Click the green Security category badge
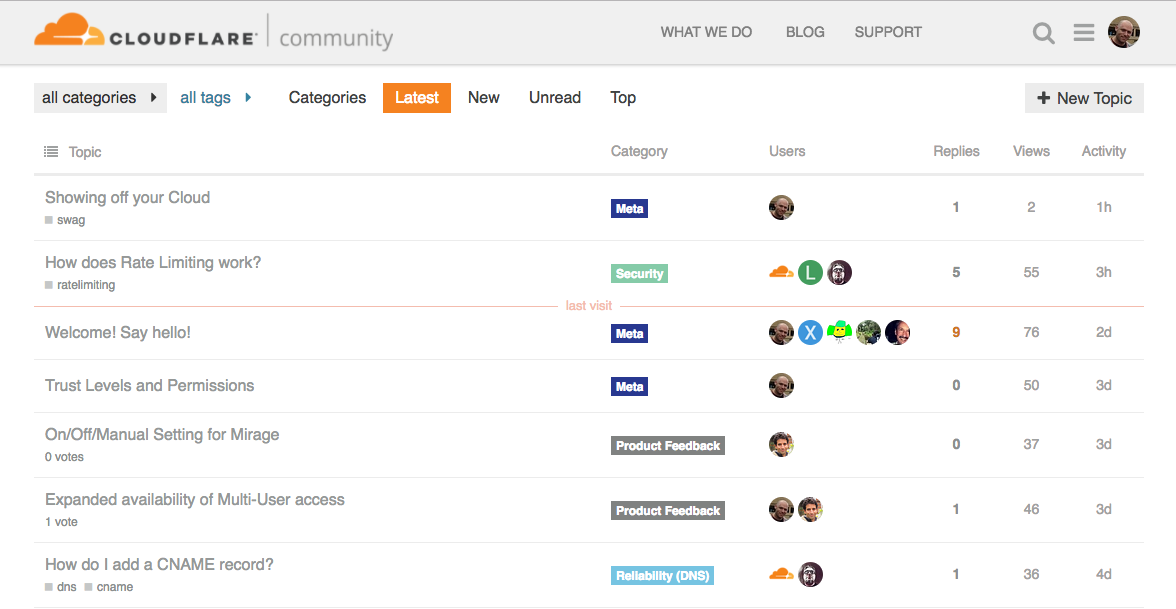The width and height of the screenshot is (1176, 609). tap(639, 274)
